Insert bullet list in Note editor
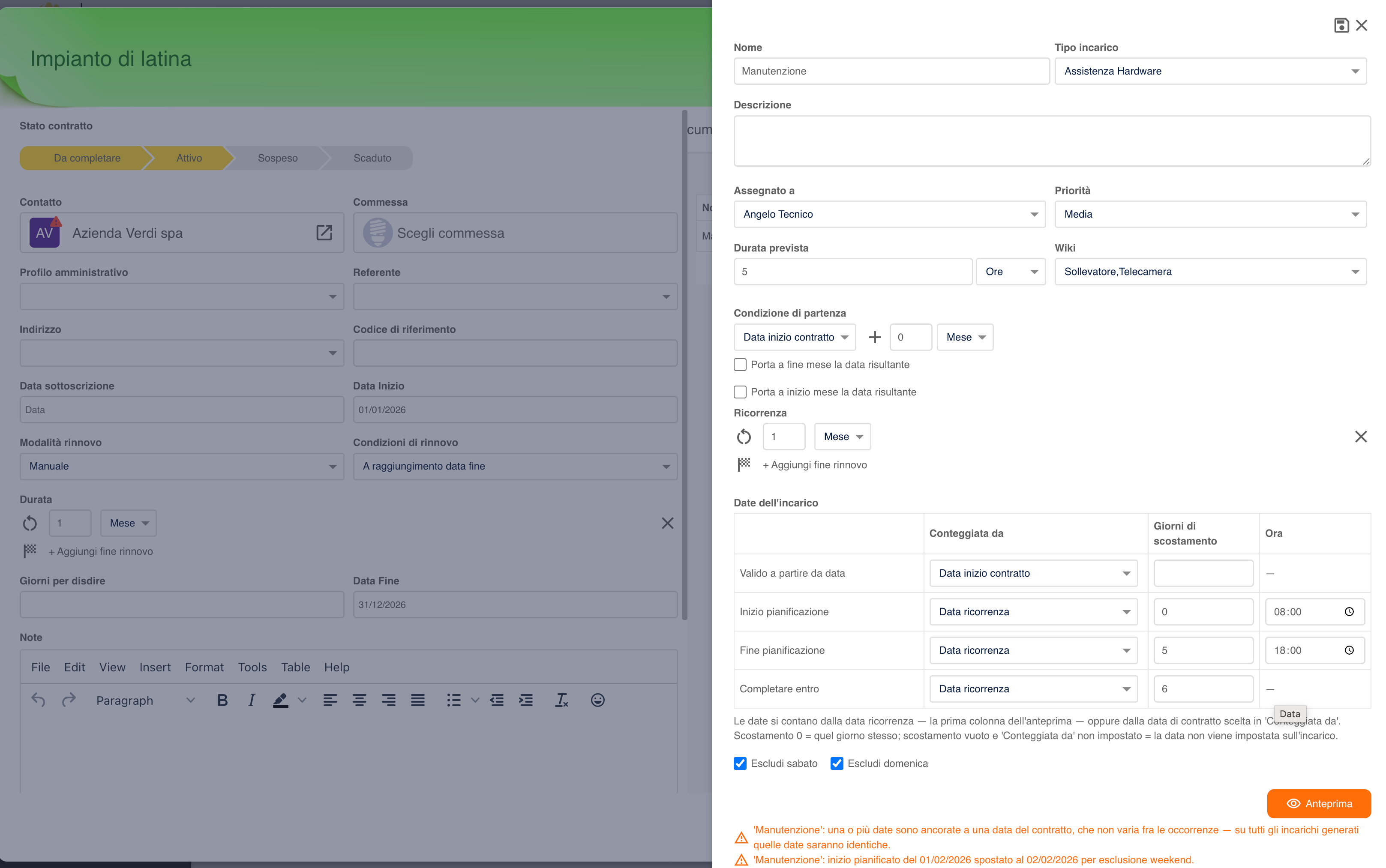 (454, 700)
